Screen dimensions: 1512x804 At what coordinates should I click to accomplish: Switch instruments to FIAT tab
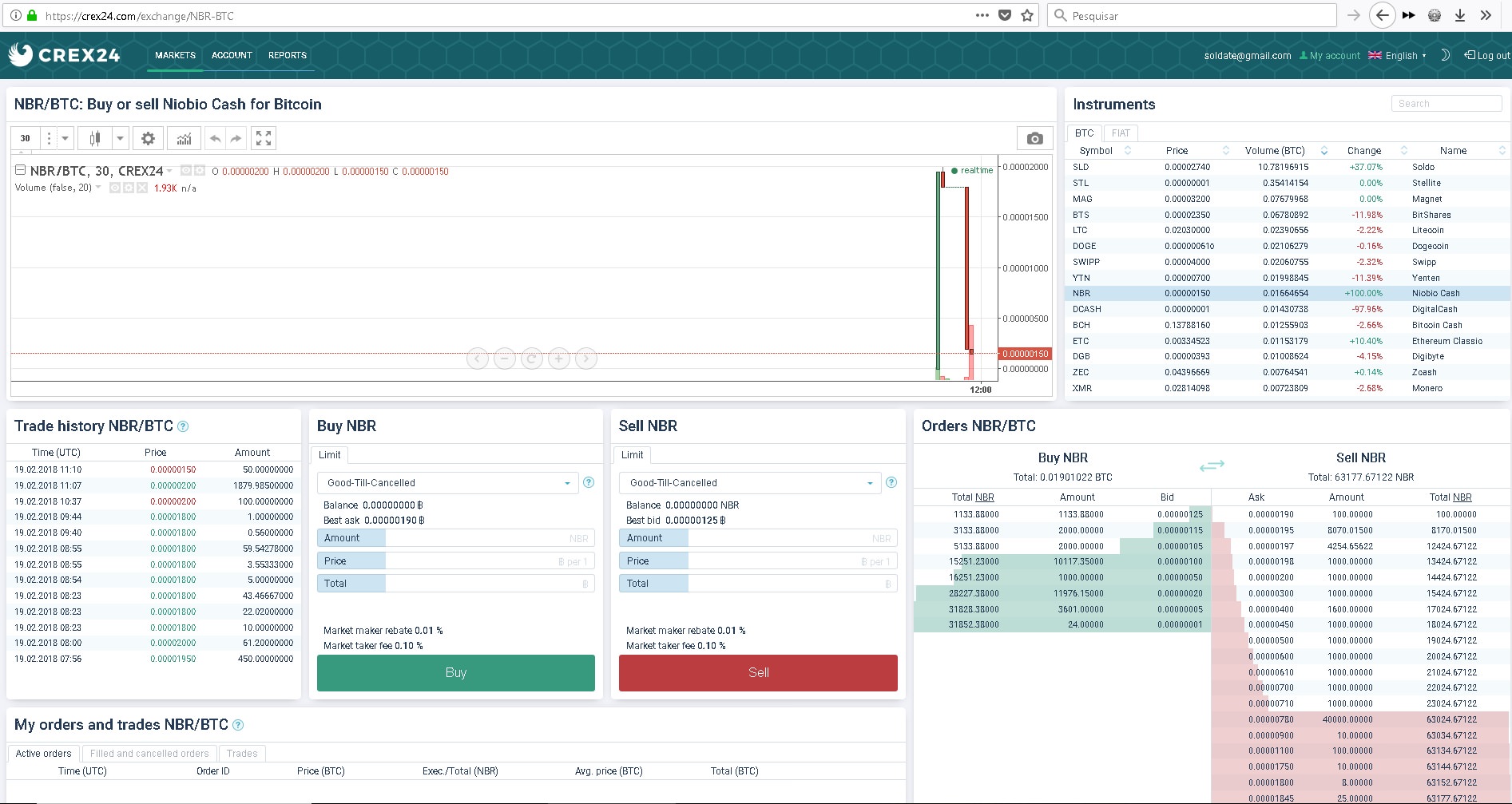coord(1121,133)
